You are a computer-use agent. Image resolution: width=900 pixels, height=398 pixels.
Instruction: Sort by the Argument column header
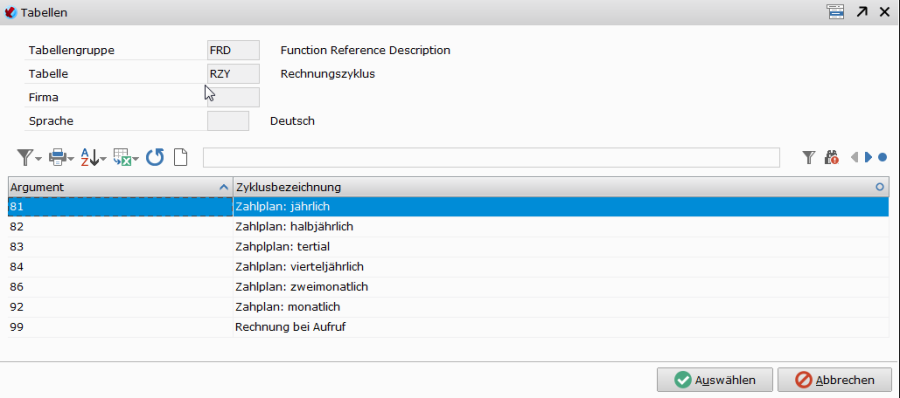click(120, 187)
